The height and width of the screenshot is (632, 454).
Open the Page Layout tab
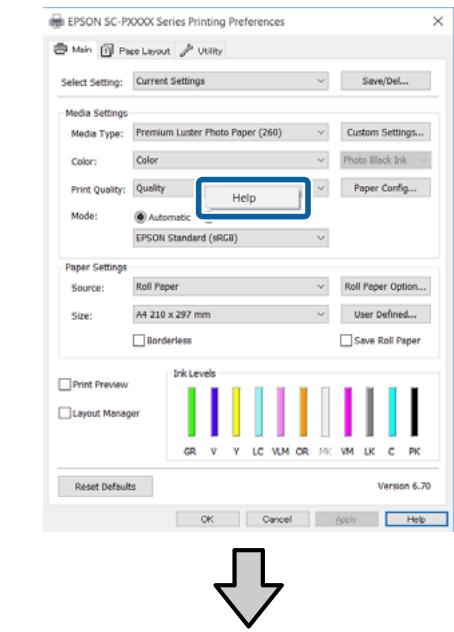click(135, 51)
